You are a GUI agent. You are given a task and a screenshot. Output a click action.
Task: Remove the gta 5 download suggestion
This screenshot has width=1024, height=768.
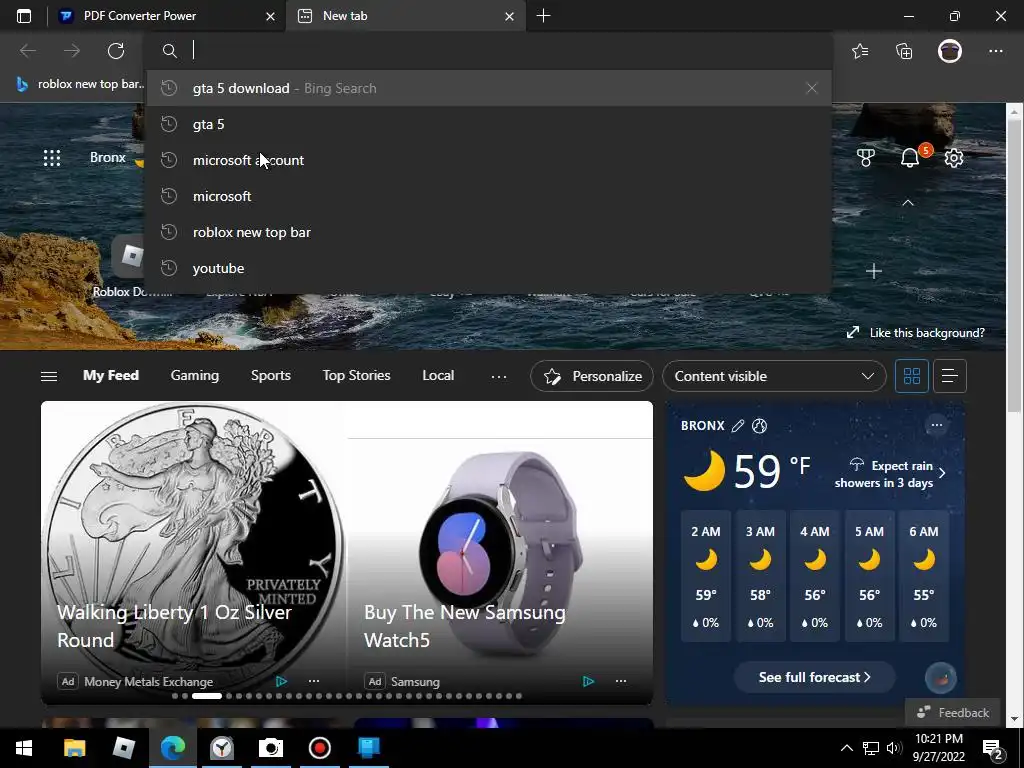click(811, 88)
